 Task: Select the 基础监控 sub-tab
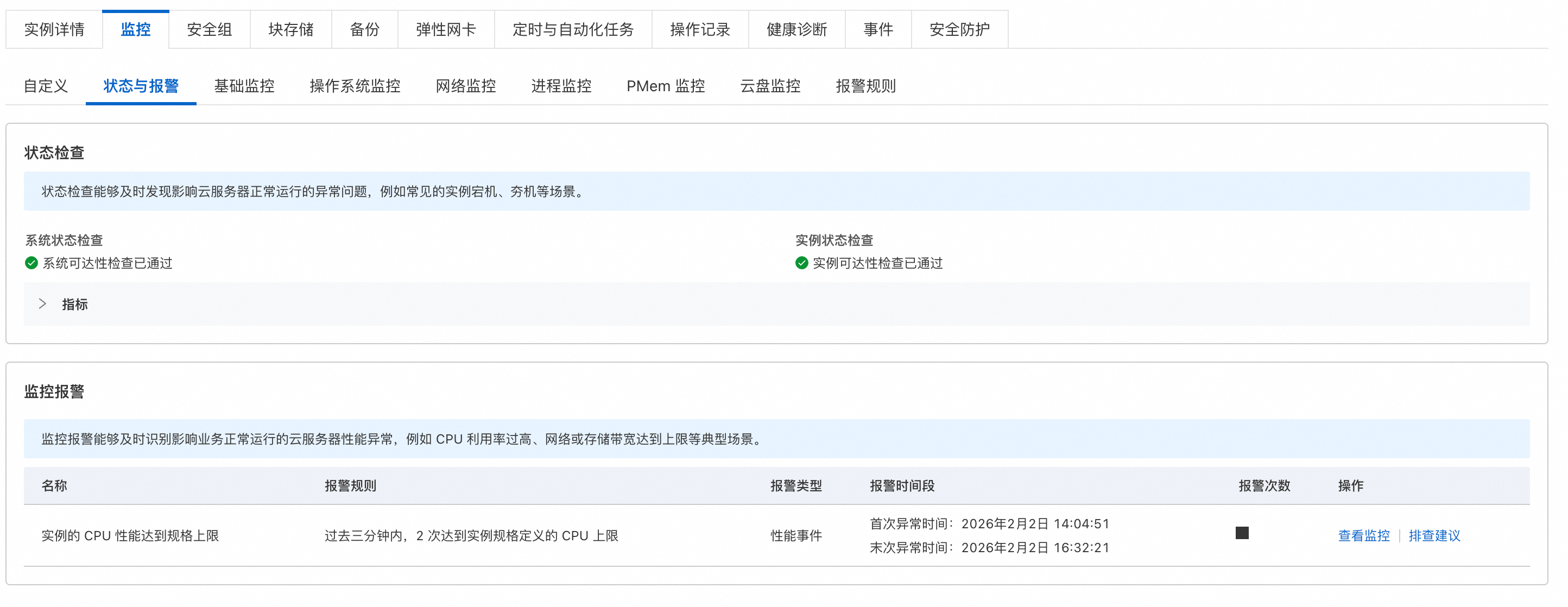pyautogui.click(x=244, y=86)
